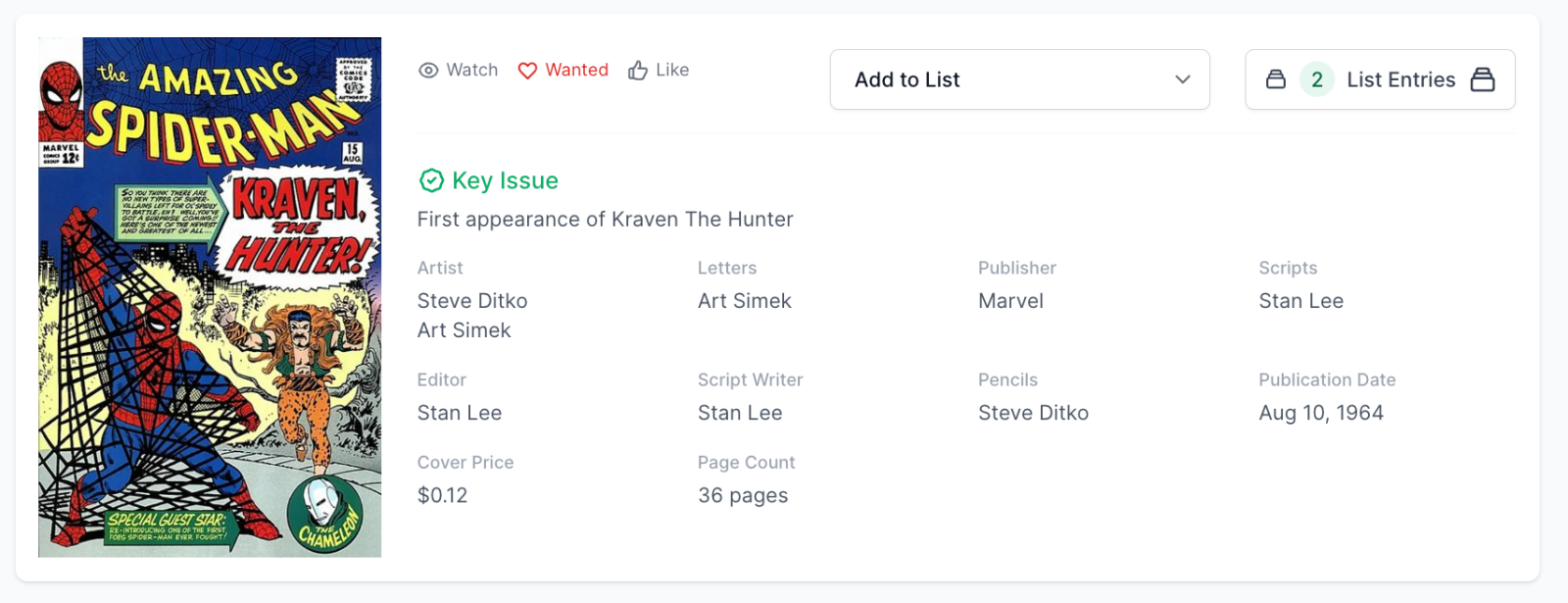Click Steve Ditko under Pencils
This screenshot has height=603, width=1568.
pos(1033,413)
